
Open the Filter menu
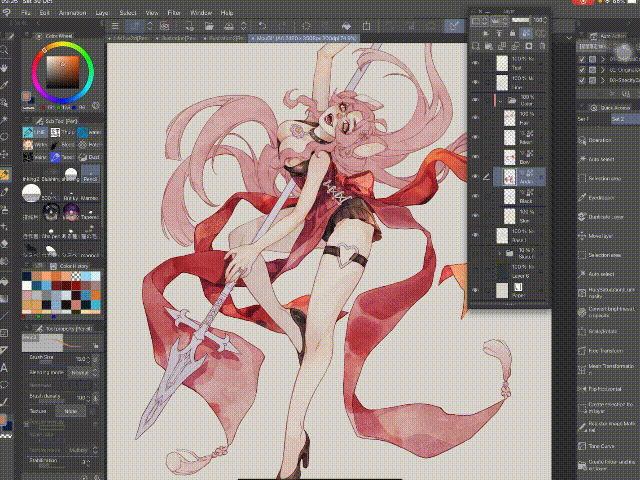click(x=174, y=13)
